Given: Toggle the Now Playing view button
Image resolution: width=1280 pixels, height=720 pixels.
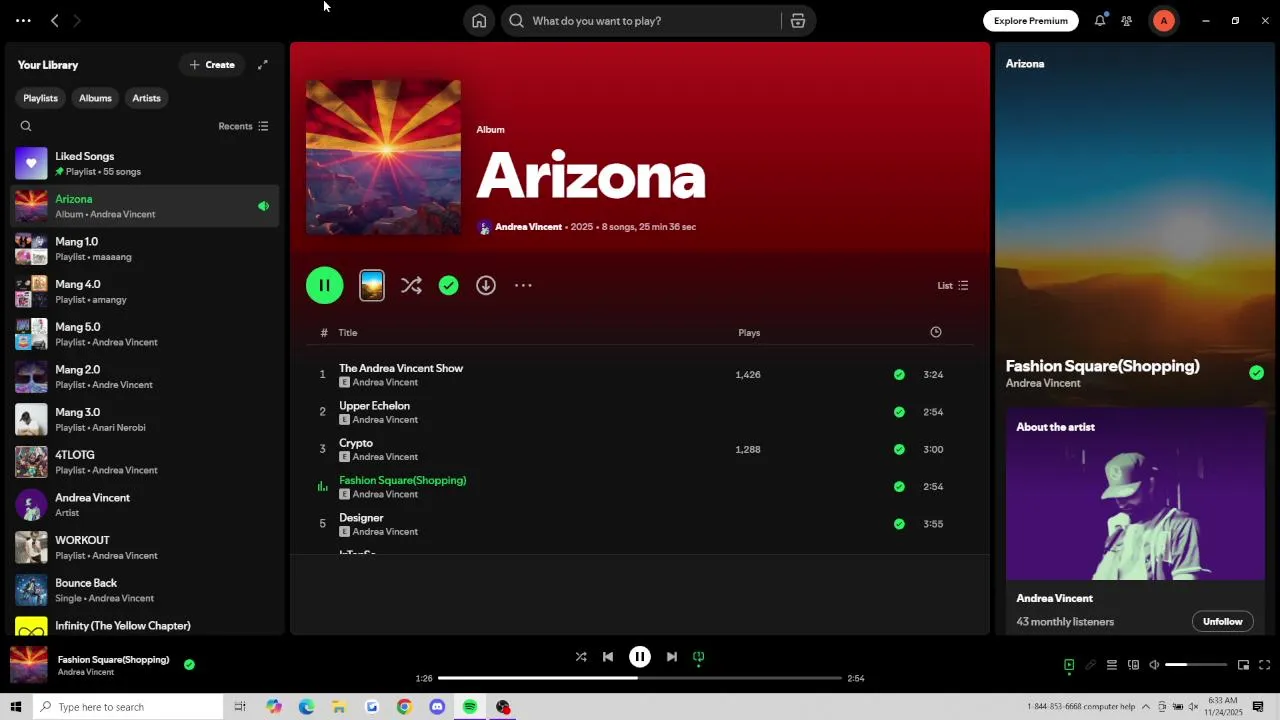Looking at the screenshot, I should coord(1069,665).
